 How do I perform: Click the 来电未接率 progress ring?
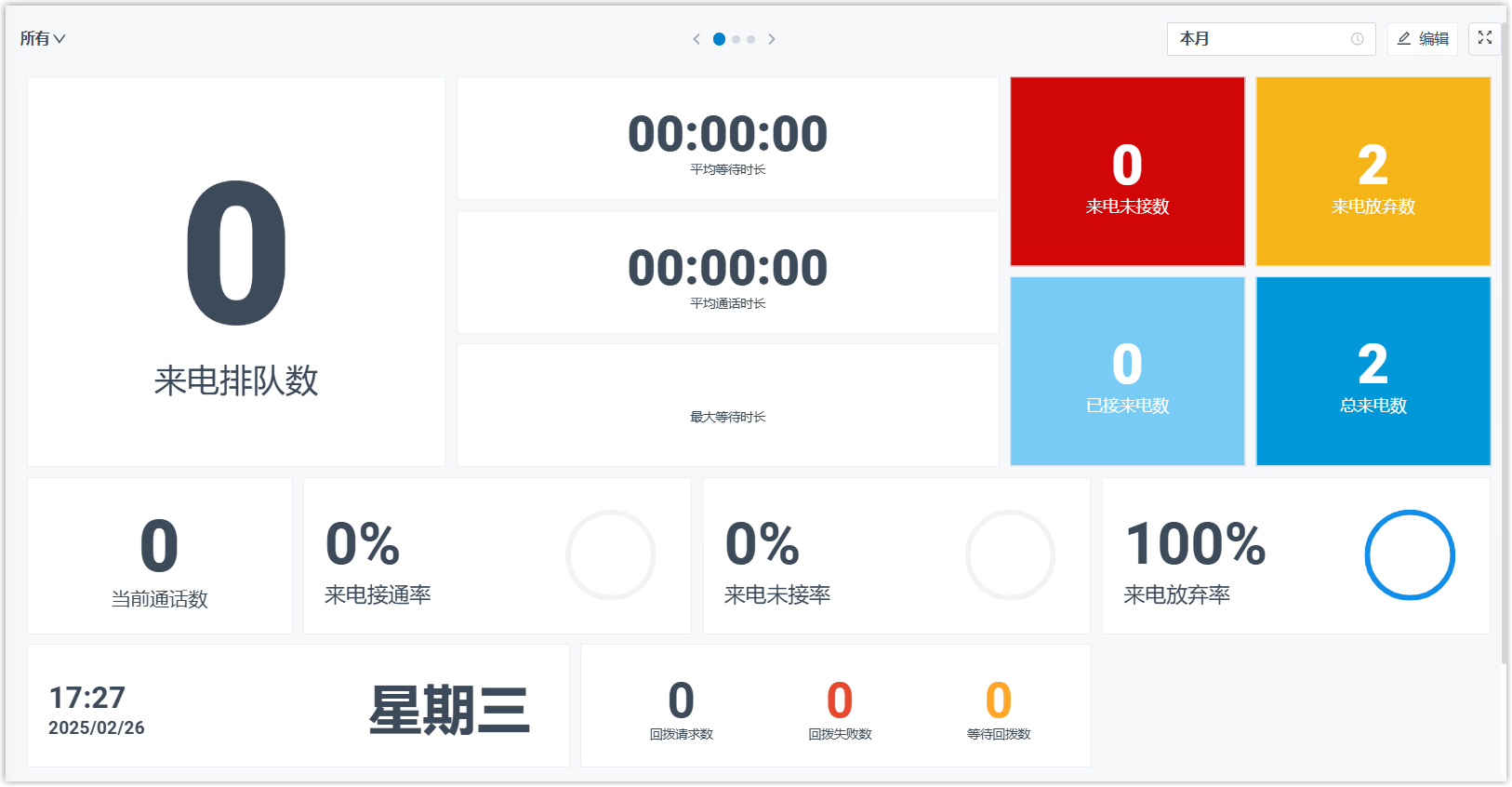(x=1010, y=555)
